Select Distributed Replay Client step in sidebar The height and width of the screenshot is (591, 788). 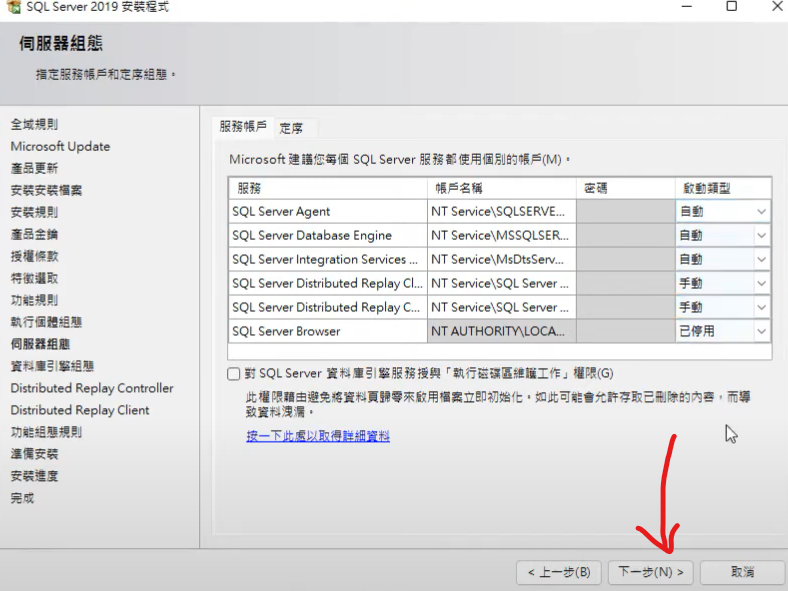(x=80, y=410)
